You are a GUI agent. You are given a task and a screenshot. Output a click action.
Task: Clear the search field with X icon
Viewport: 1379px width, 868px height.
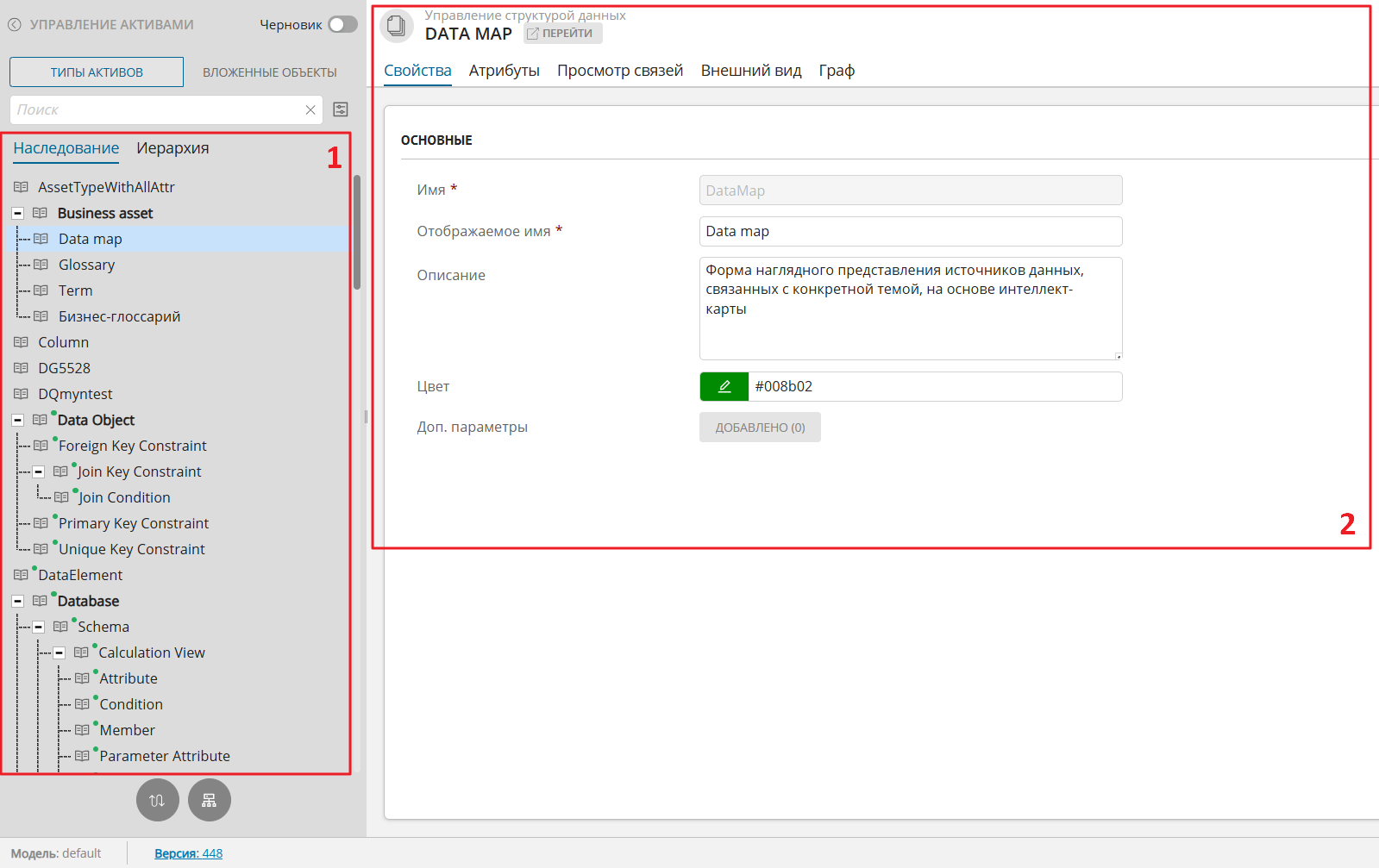pyautogui.click(x=310, y=110)
